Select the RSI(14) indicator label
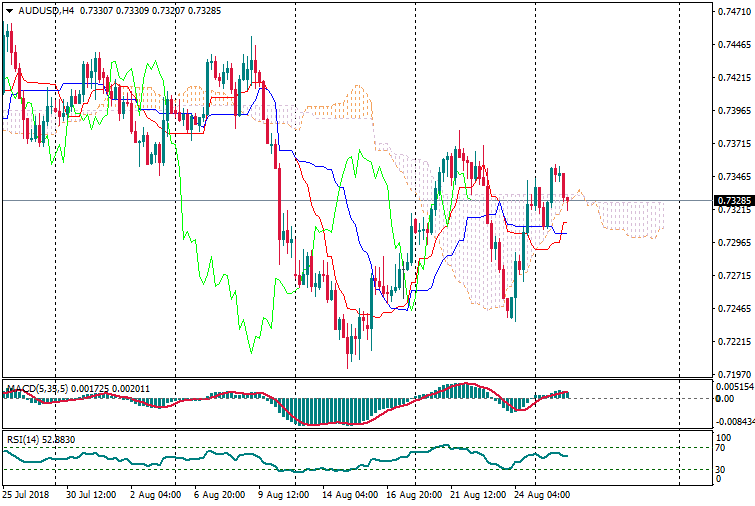 pyautogui.click(x=25, y=439)
